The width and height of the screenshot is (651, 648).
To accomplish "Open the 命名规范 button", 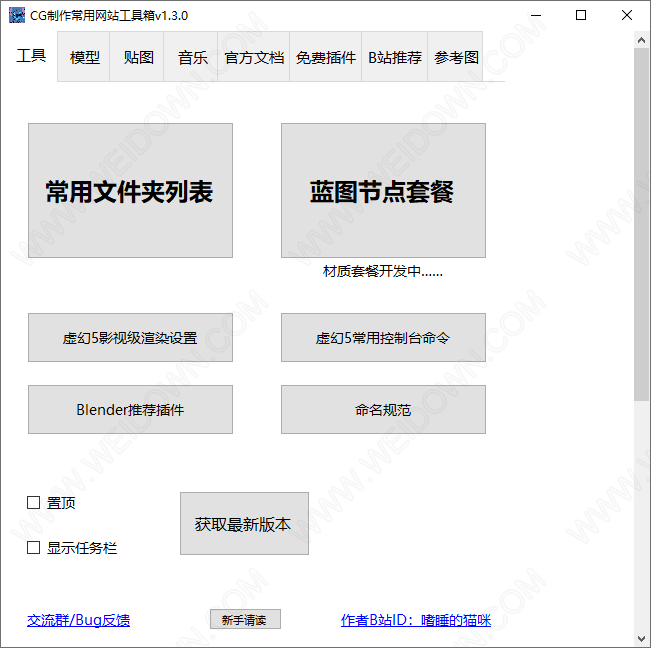I will point(383,410).
